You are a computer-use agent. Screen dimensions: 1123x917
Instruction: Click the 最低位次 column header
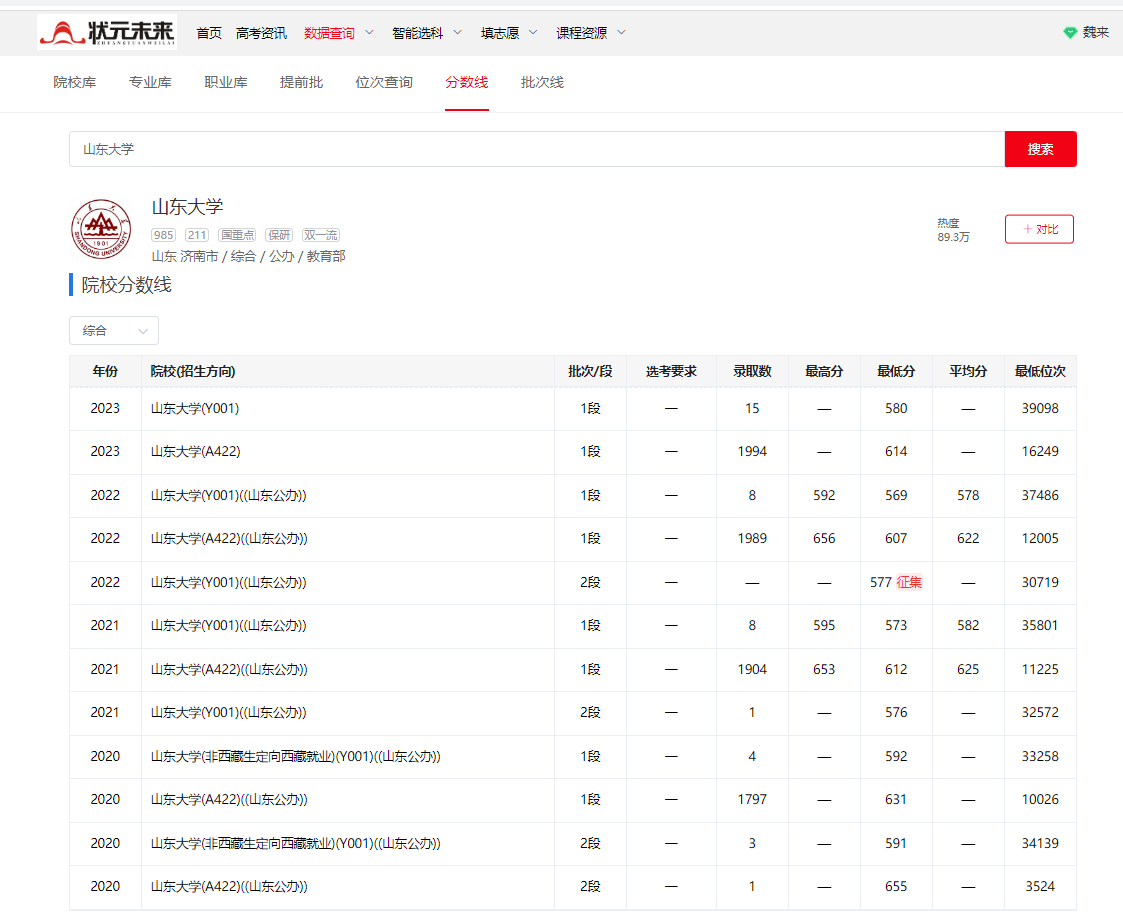pyautogui.click(x=1040, y=371)
